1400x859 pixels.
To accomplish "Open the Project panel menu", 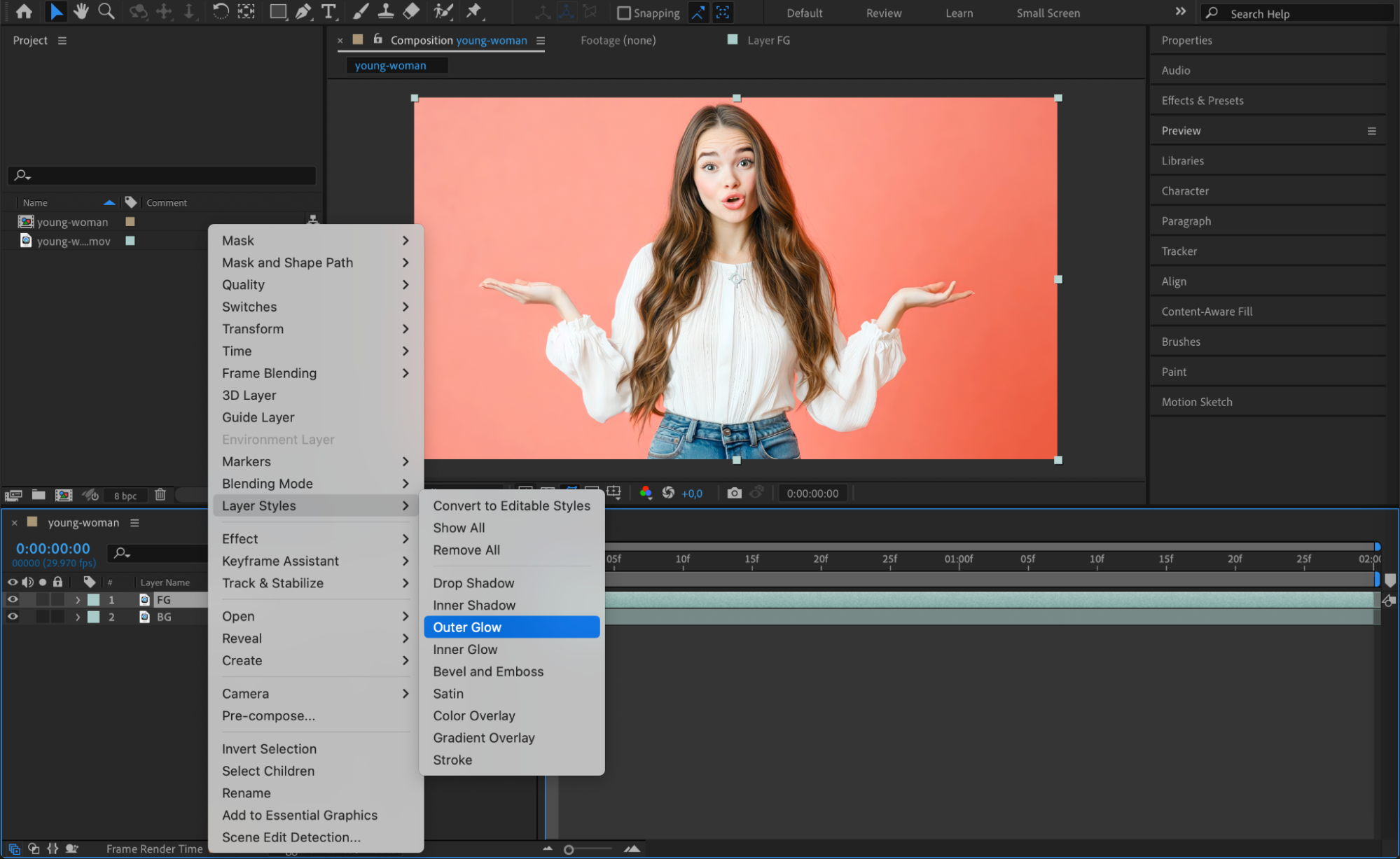I will click(x=62, y=41).
